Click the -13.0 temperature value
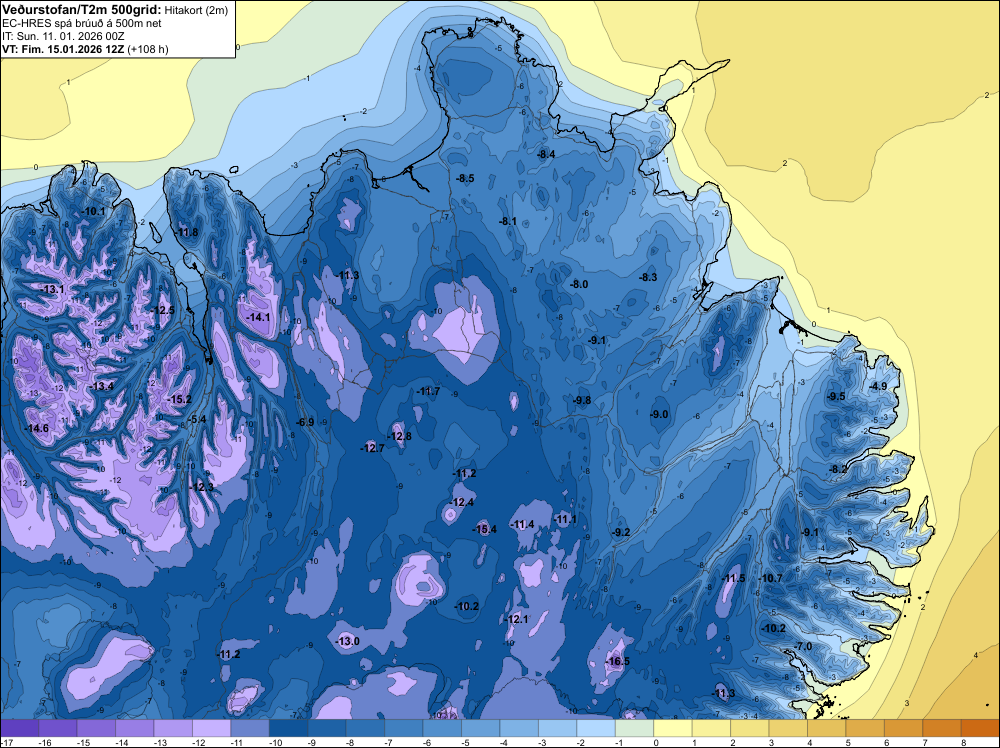 (x=348, y=641)
